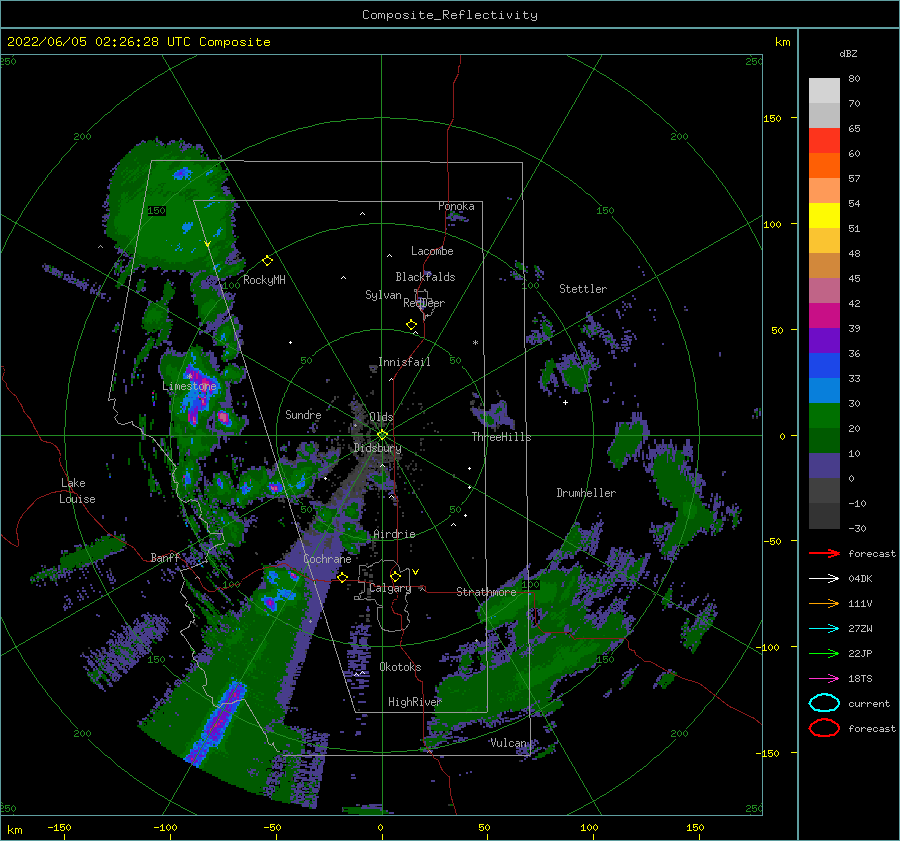The height and width of the screenshot is (841, 900).
Task: Click the Ponoka city label
Action: click(x=456, y=206)
